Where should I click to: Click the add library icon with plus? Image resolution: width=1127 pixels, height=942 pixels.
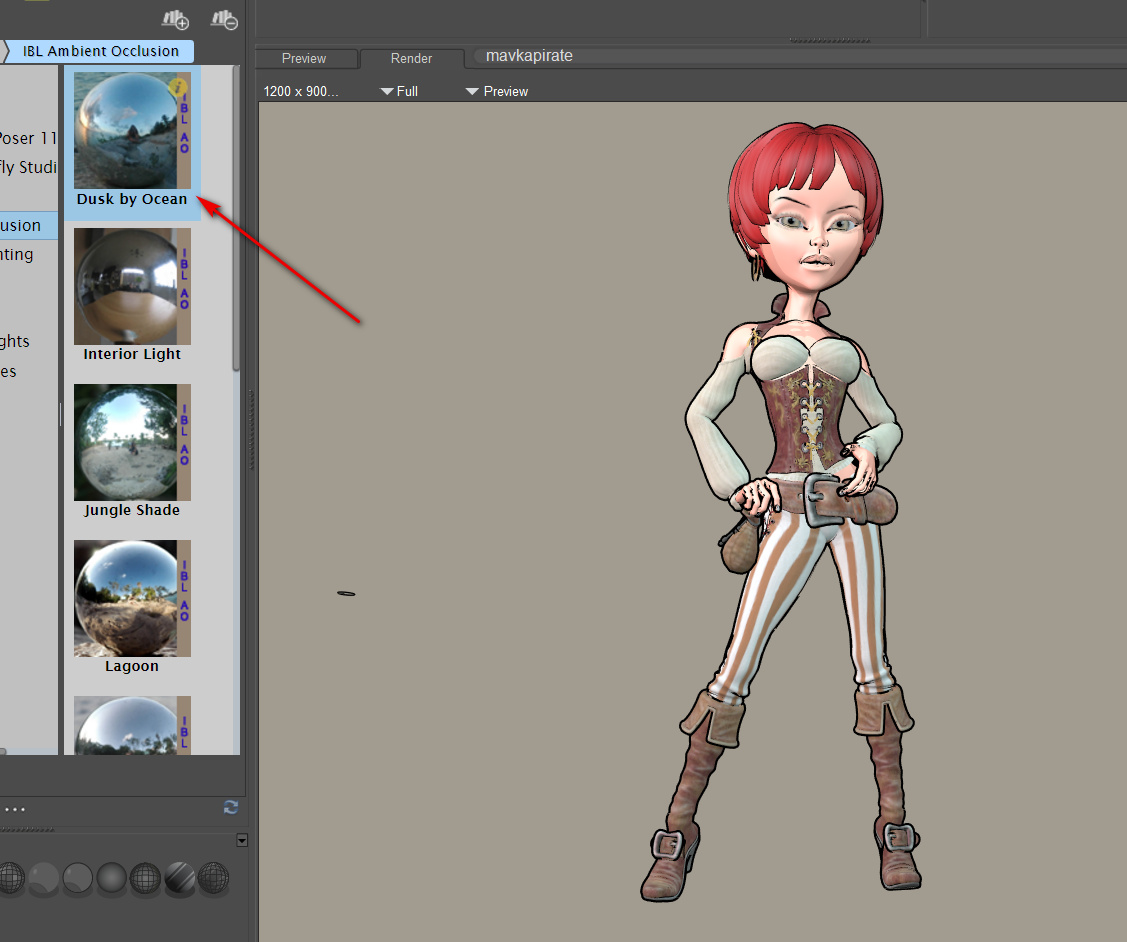(x=175, y=19)
